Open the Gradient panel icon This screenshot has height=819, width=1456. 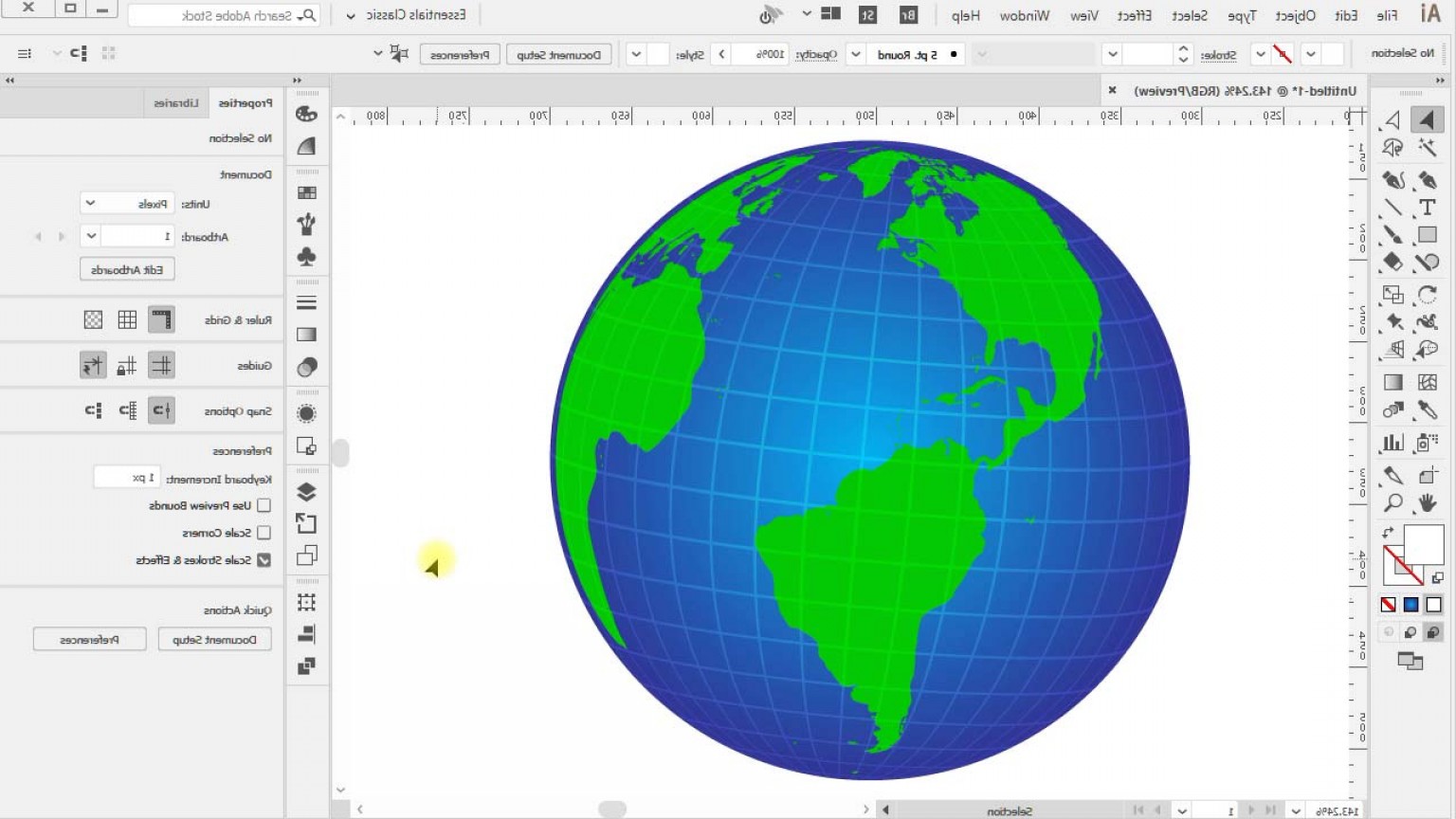click(x=307, y=334)
